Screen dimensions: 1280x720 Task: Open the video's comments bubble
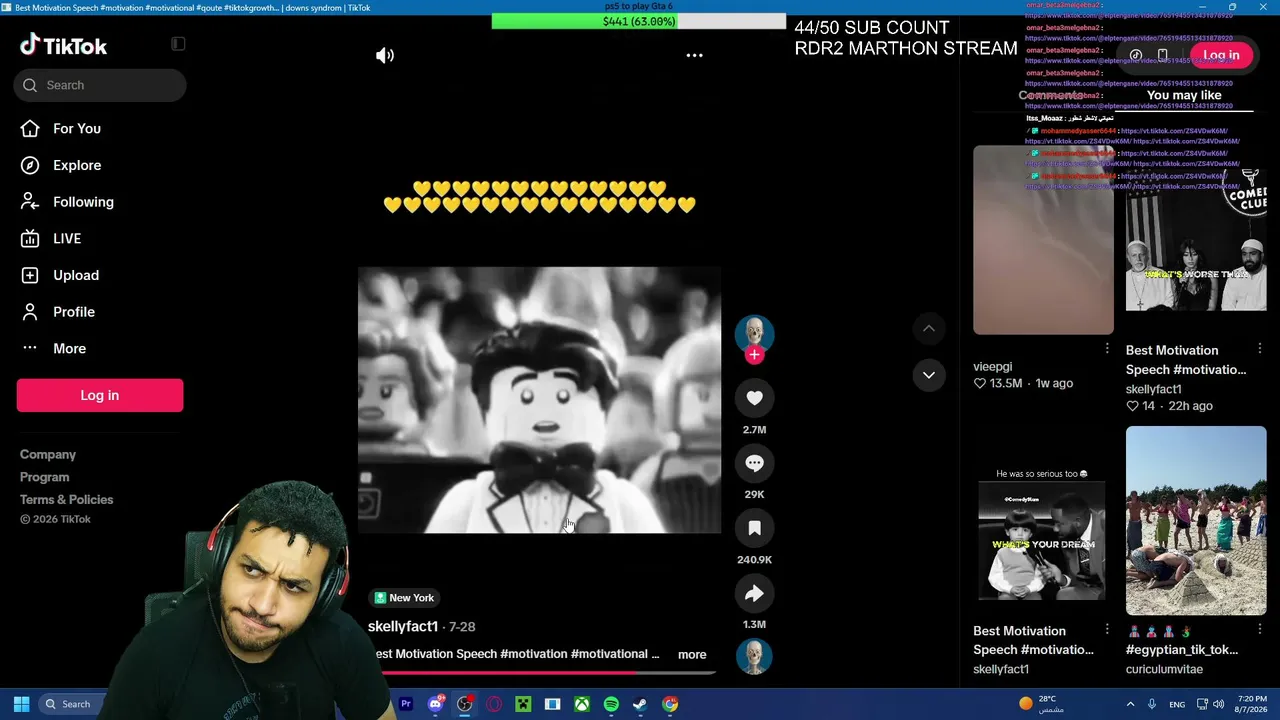(x=754, y=463)
